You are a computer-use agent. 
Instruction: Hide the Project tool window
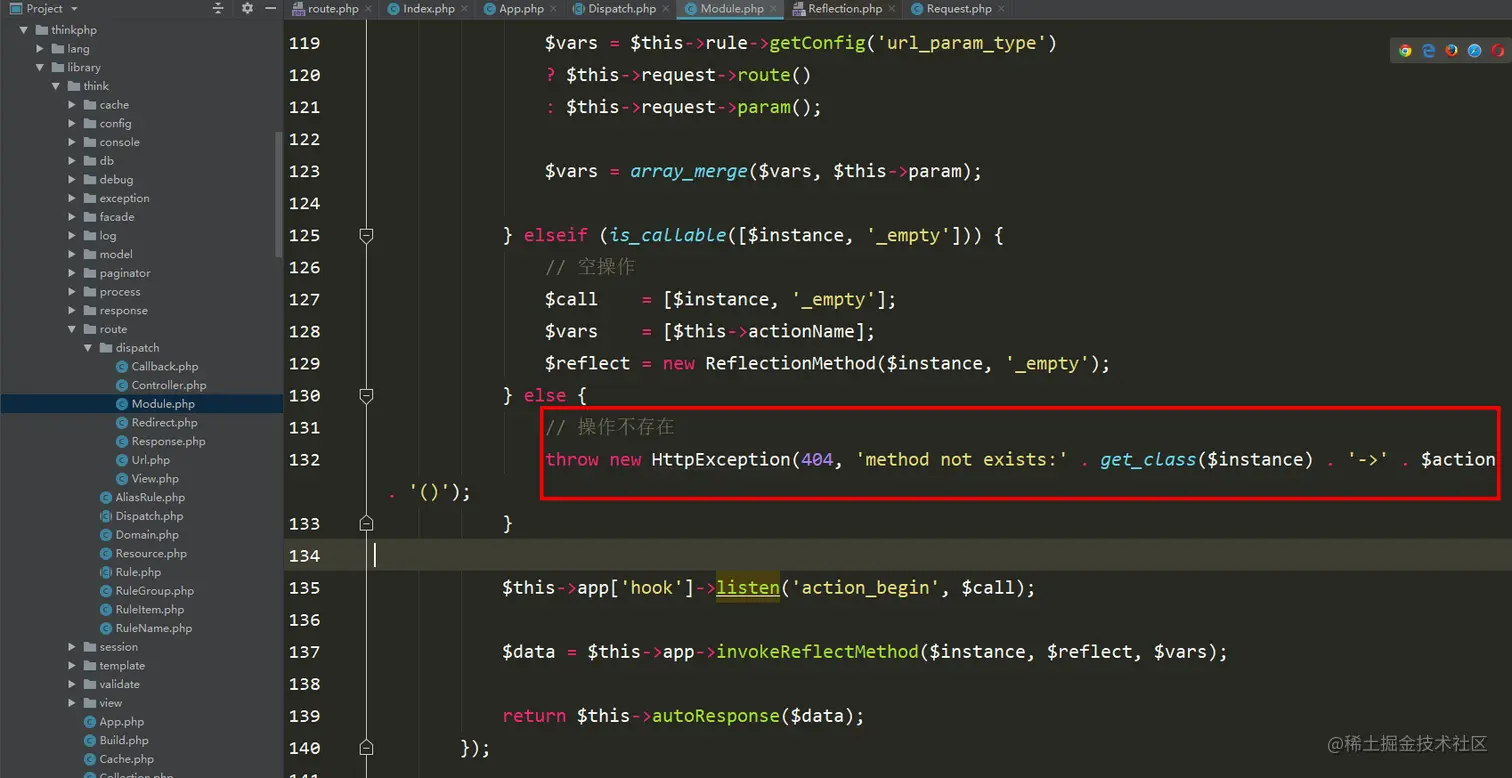click(271, 8)
